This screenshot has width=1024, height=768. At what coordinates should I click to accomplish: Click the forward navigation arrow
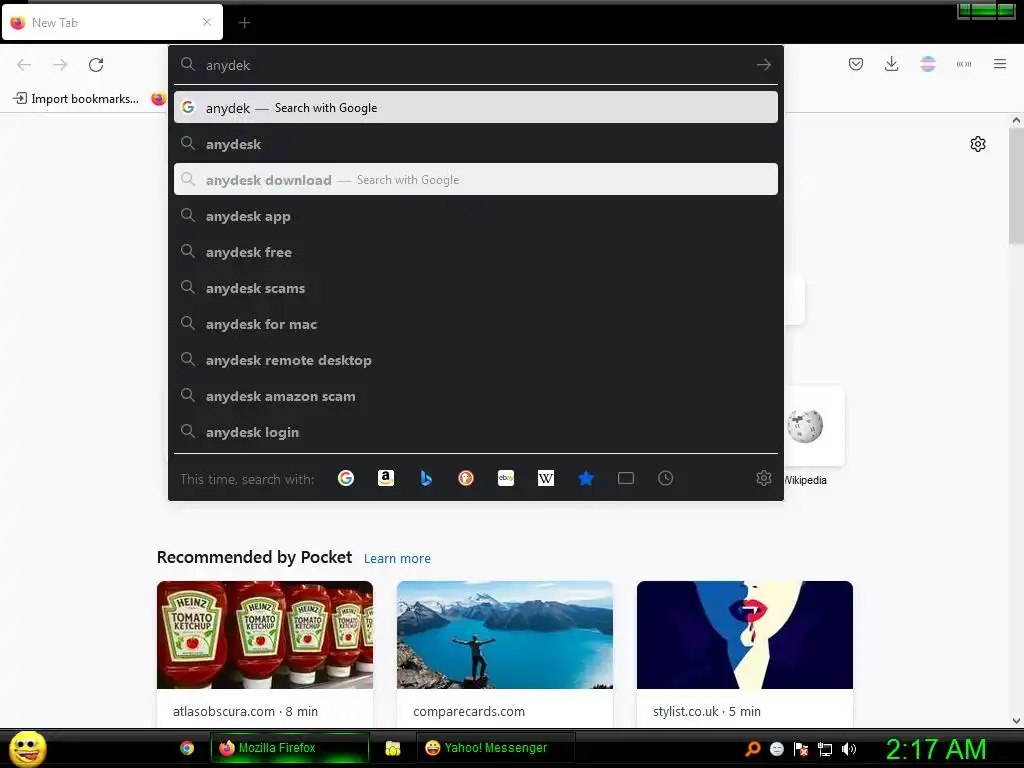60,65
